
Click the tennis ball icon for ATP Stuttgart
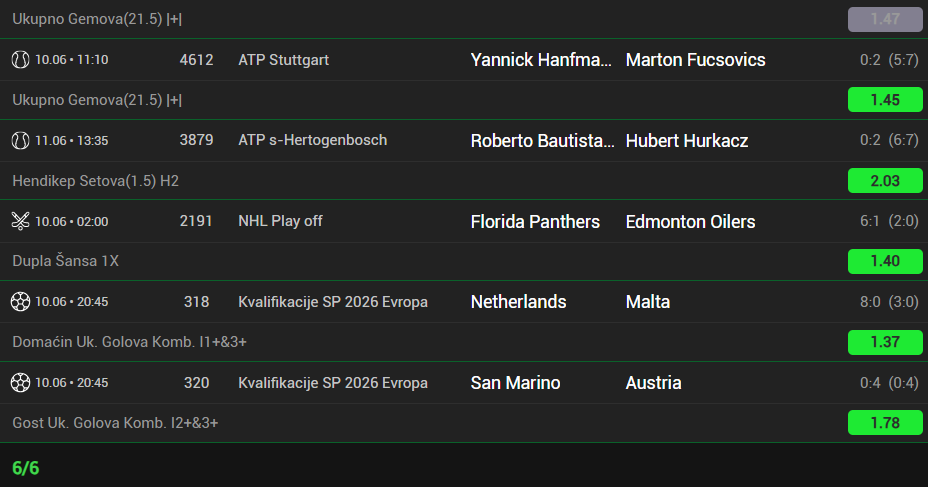[20, 60]
